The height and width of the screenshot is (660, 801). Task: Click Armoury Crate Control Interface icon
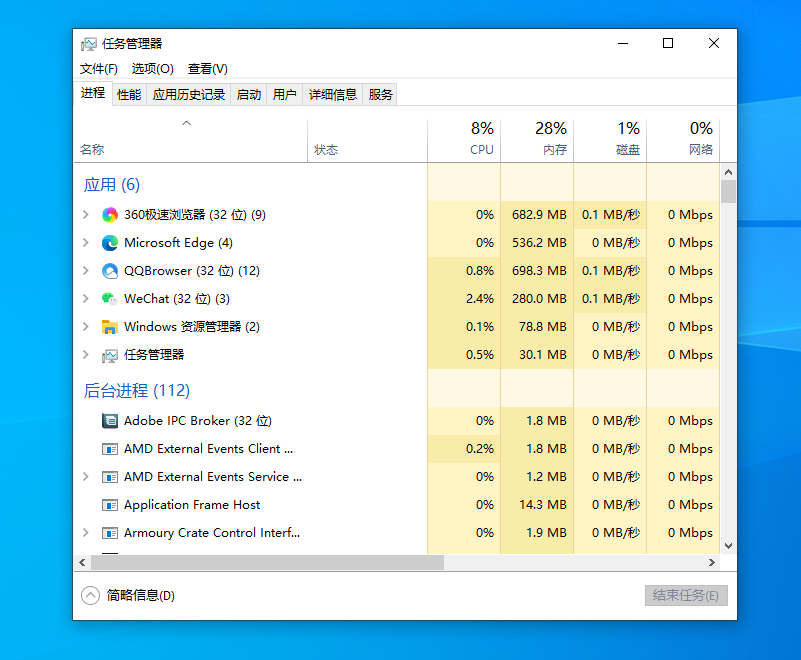(110, 533)
